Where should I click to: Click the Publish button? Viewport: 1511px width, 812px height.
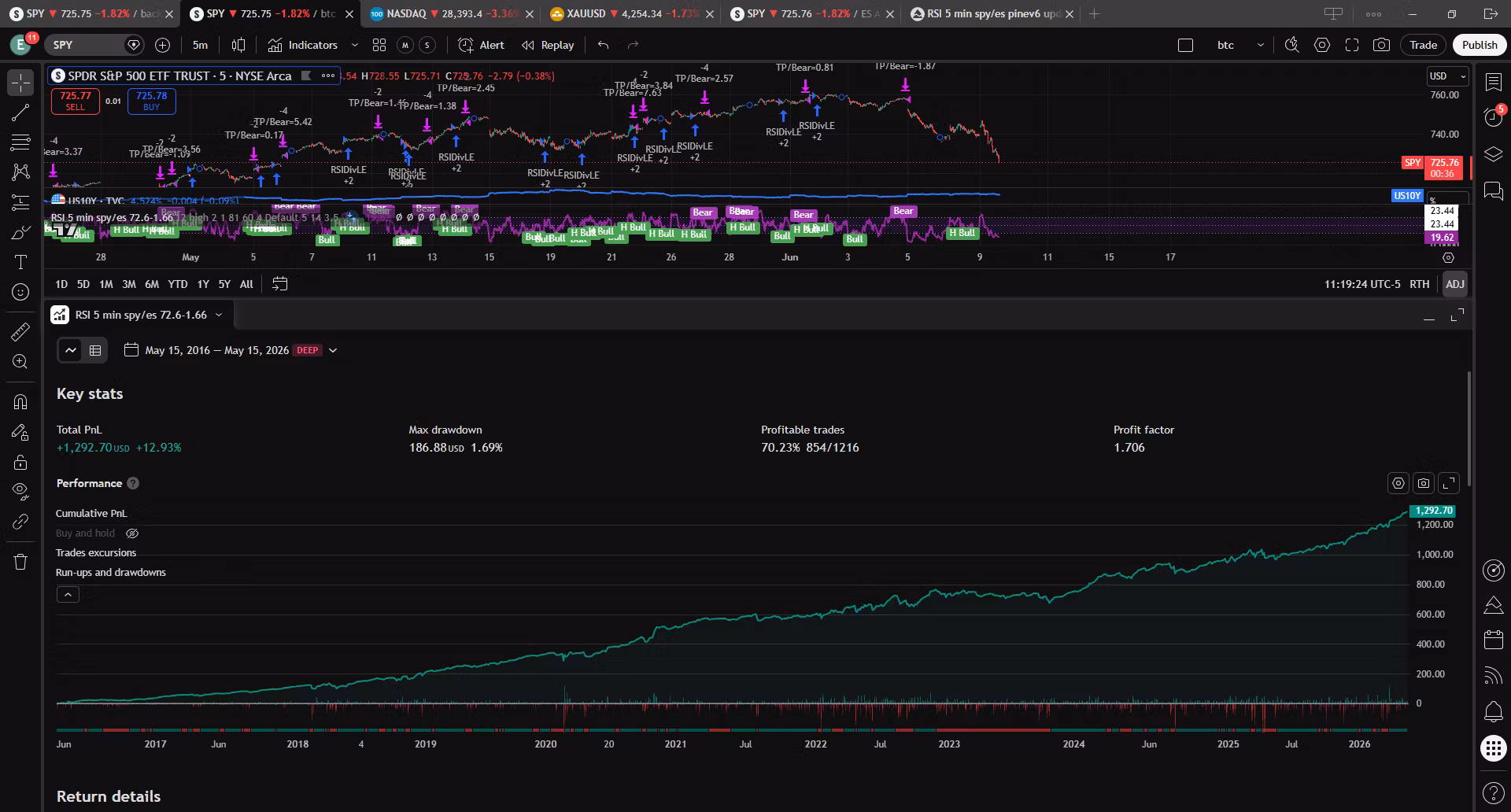pyautogui.click(x=1480, y=45)
